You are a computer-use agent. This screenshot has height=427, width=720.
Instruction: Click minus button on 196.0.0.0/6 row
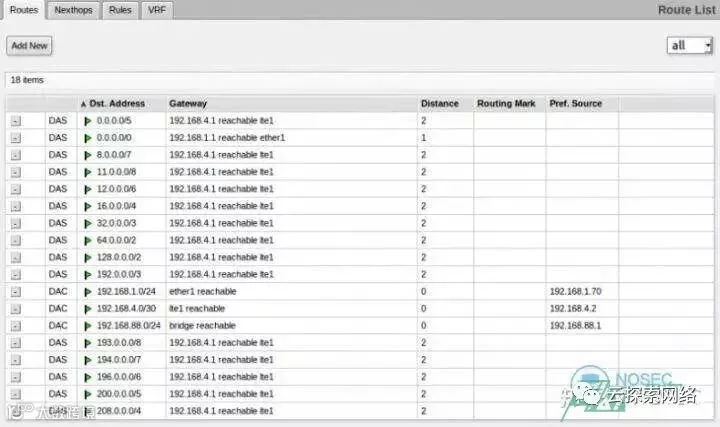coord(16,377)
